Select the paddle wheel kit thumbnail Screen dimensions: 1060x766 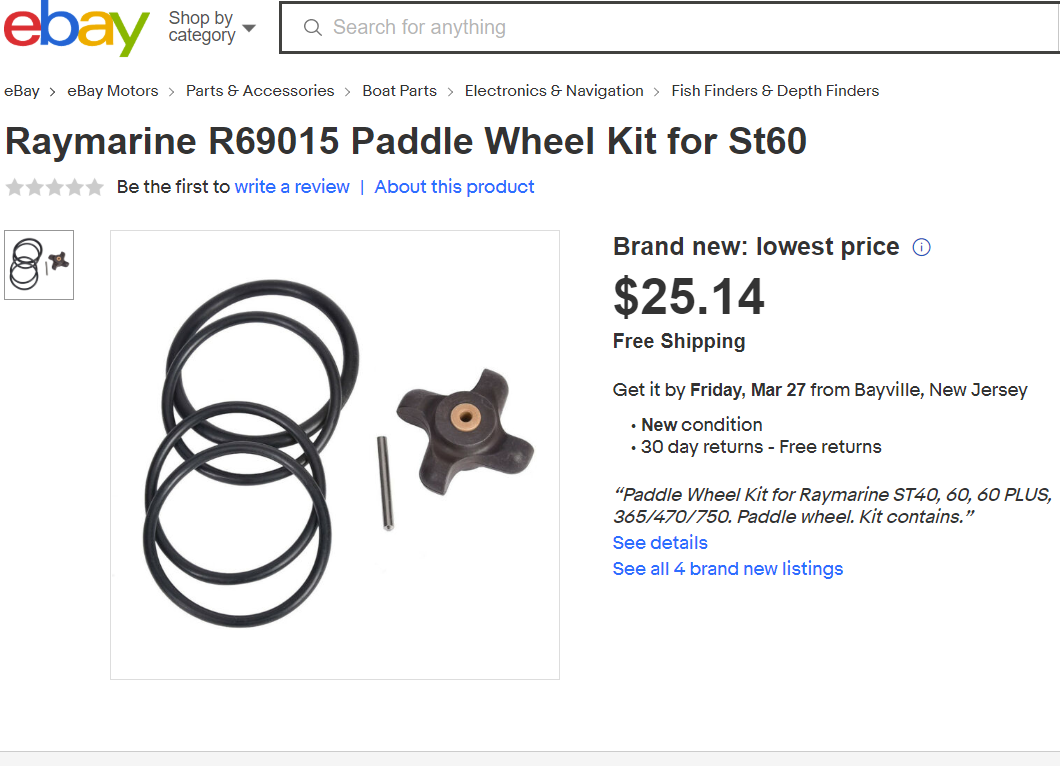(x=39, y=265)
